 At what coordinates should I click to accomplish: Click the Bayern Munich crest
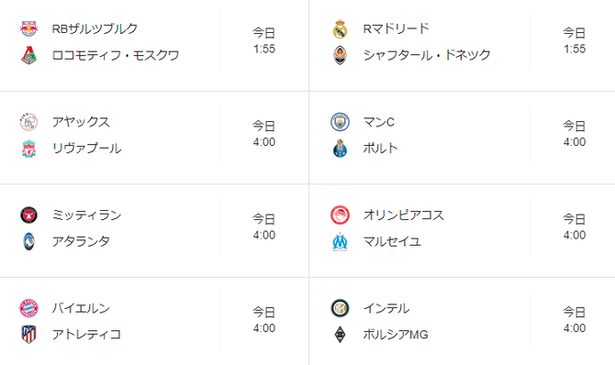29,308
